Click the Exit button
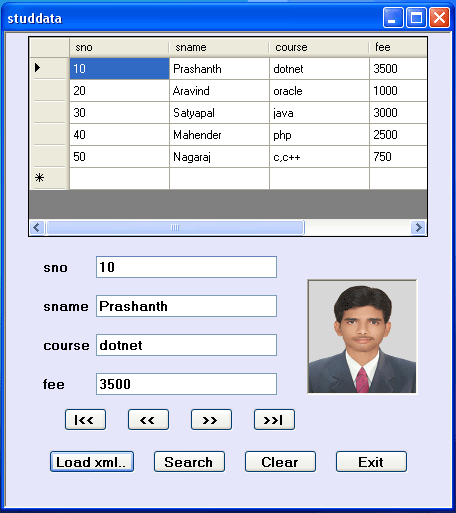Viewport: 456px width, 513px height. [x=371, y=462]
